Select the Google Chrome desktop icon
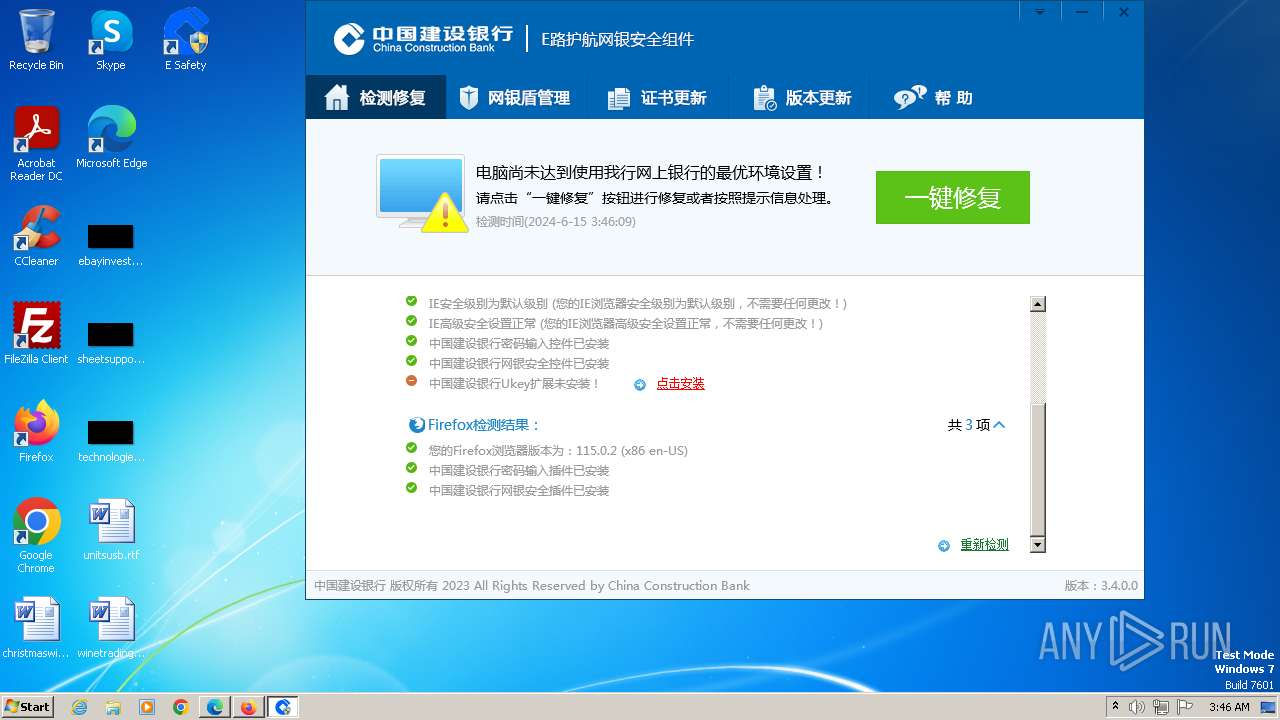 (x=36, y=536)
